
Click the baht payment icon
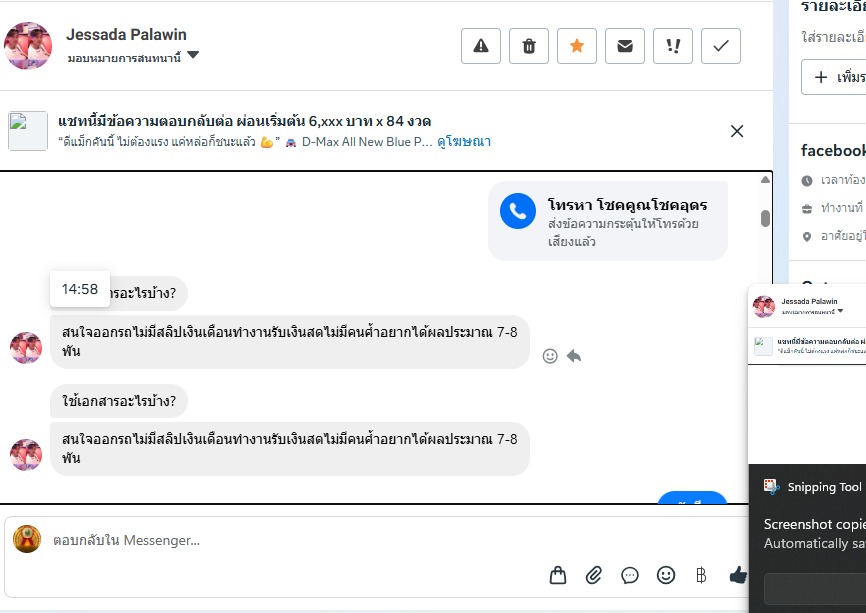pos(701,575)
